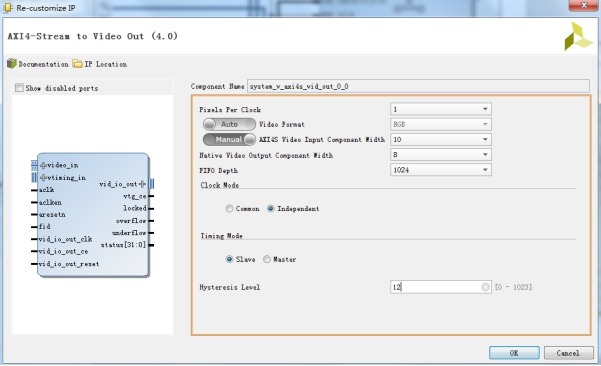Image resolution: width=601 pixels, height=366 pixels.
Task: Click the Re-customize IP title bar icon
Action: [x=8, y=8]
